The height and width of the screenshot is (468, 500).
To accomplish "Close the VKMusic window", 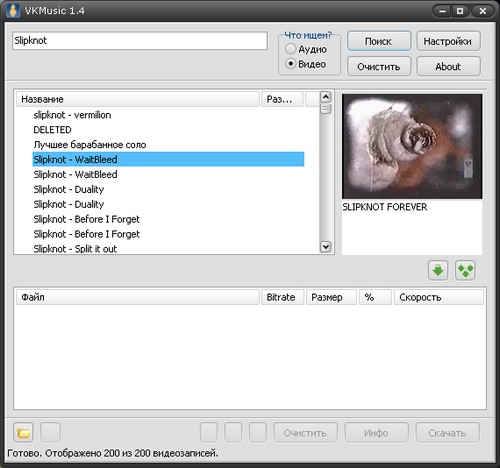I will coord(482,11).
